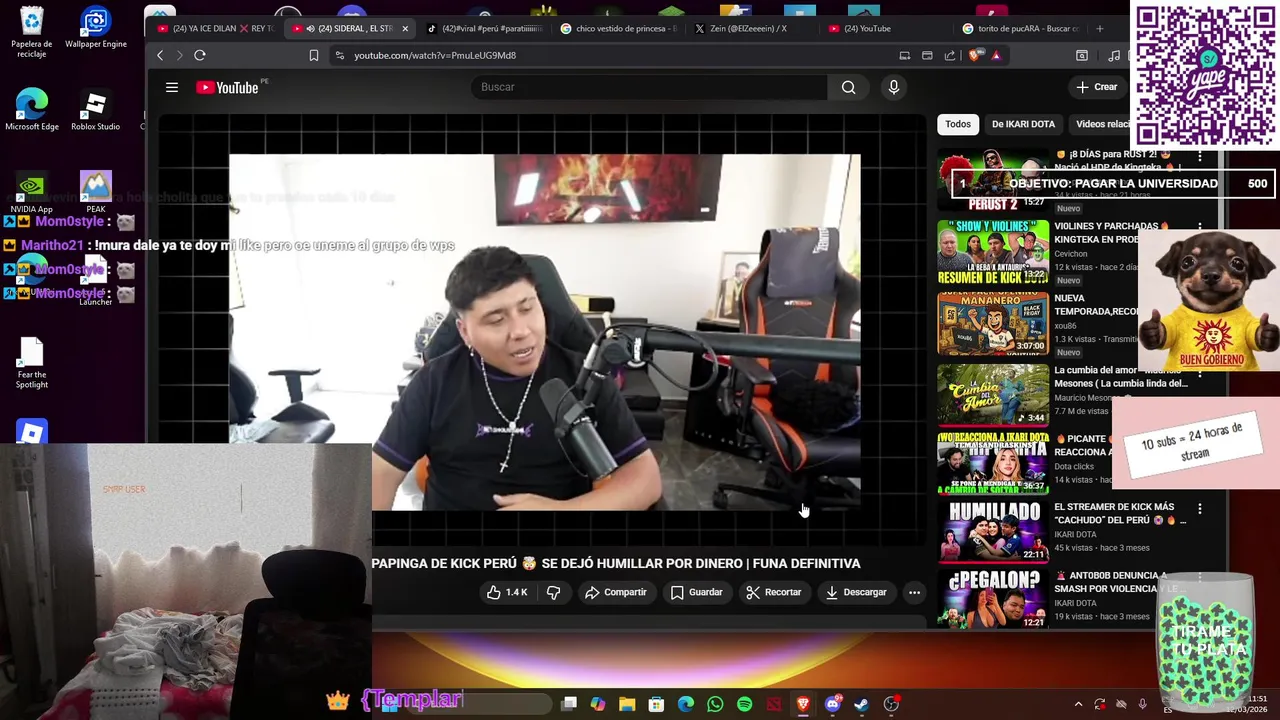Open La Cumbia del Amor video thumbnail
This screenshot has width=1280, height=720.
click(993, 394)
